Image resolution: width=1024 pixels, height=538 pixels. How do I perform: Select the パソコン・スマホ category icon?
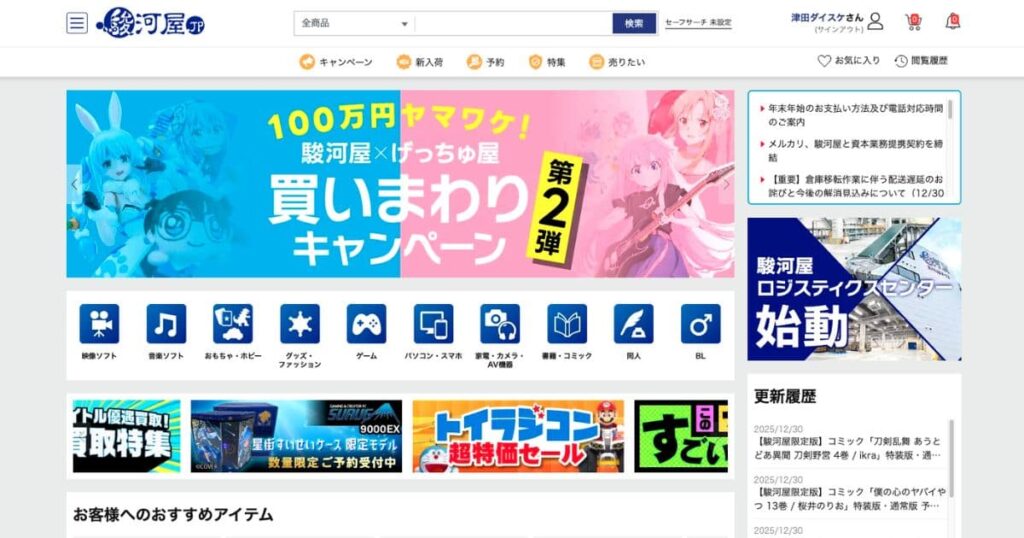pyautogui.click(x=433, y=324)
